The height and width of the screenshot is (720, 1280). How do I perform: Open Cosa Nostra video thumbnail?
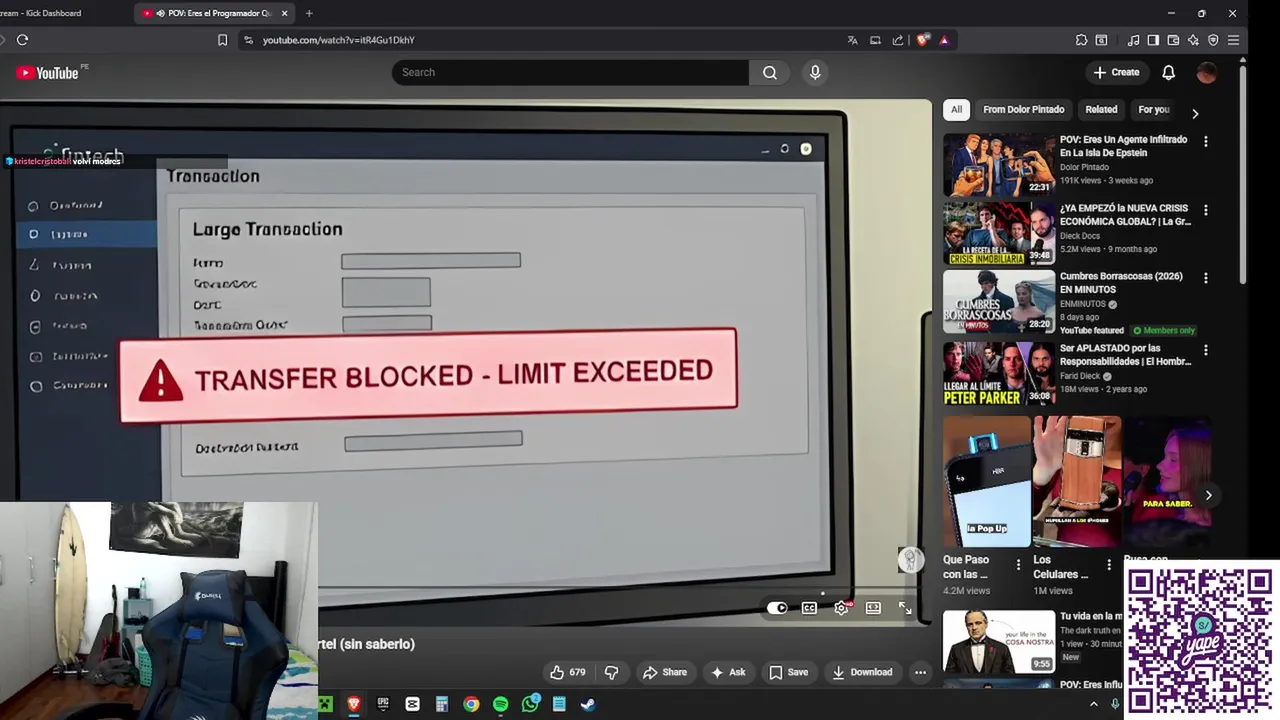point(999,641)
